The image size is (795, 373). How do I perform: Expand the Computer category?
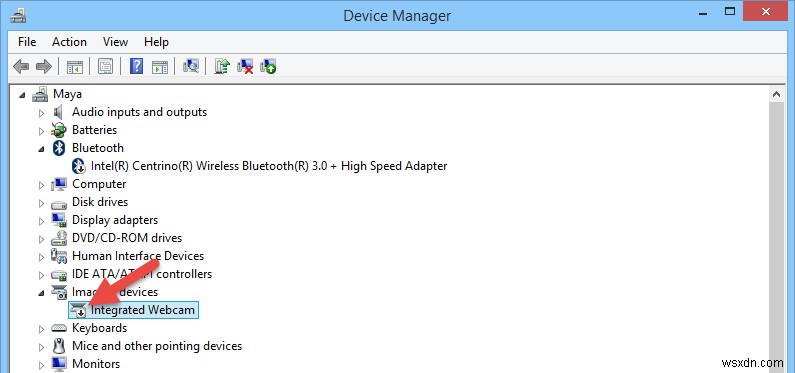coord(41,185)
